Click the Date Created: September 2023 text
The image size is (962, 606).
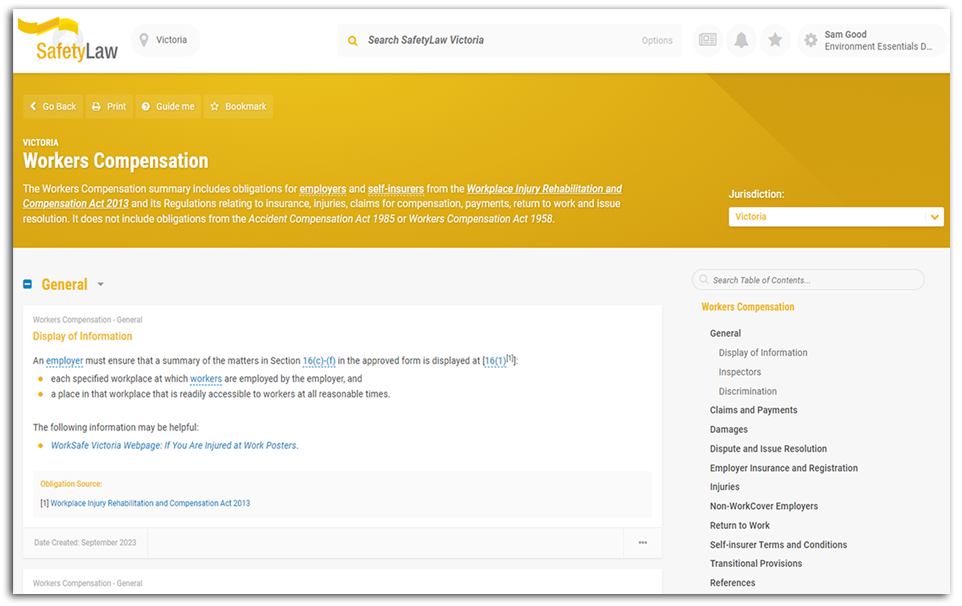pyautogui.click(x=85, y=543)
